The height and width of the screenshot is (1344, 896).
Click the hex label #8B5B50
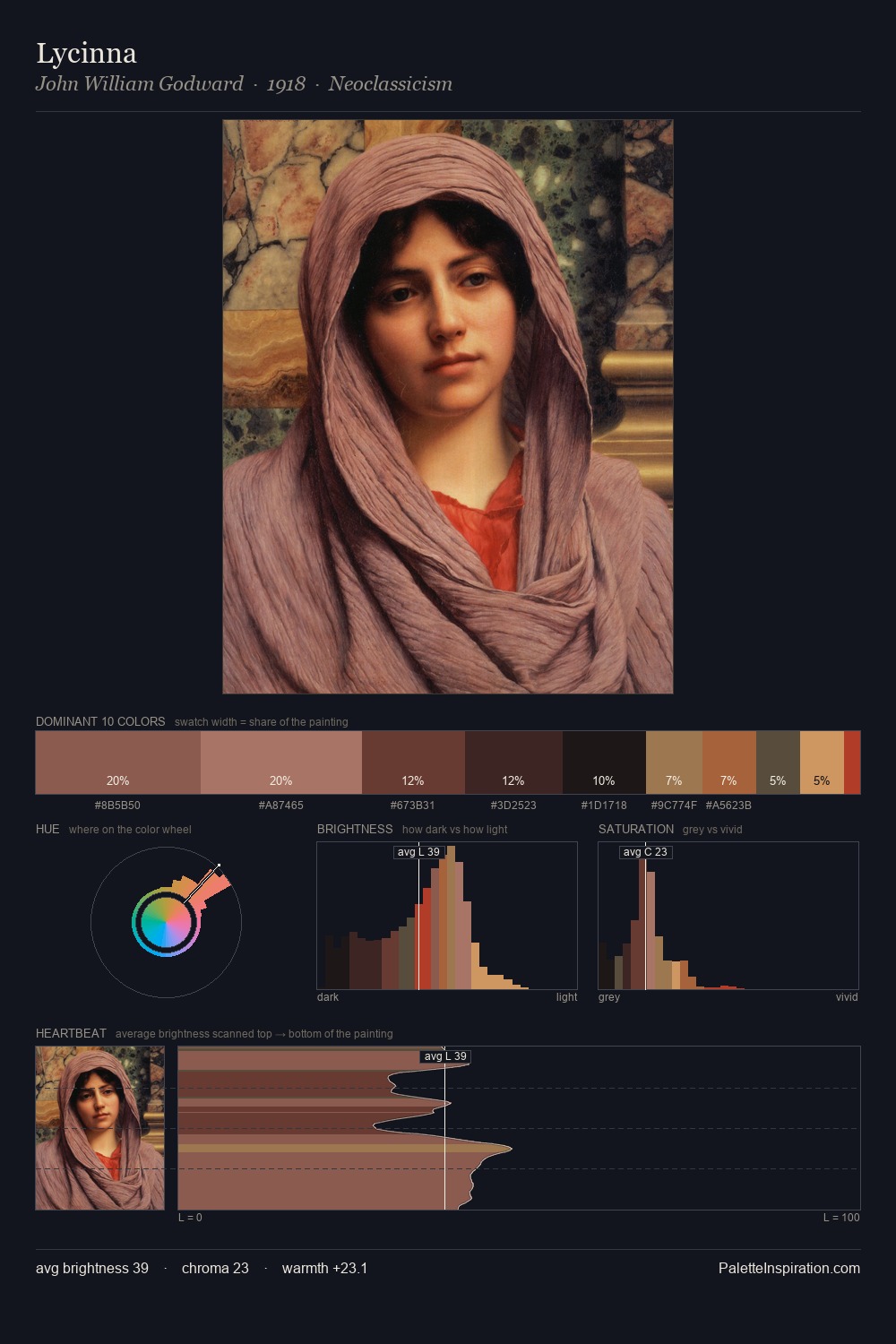click(x=117, y=806)
